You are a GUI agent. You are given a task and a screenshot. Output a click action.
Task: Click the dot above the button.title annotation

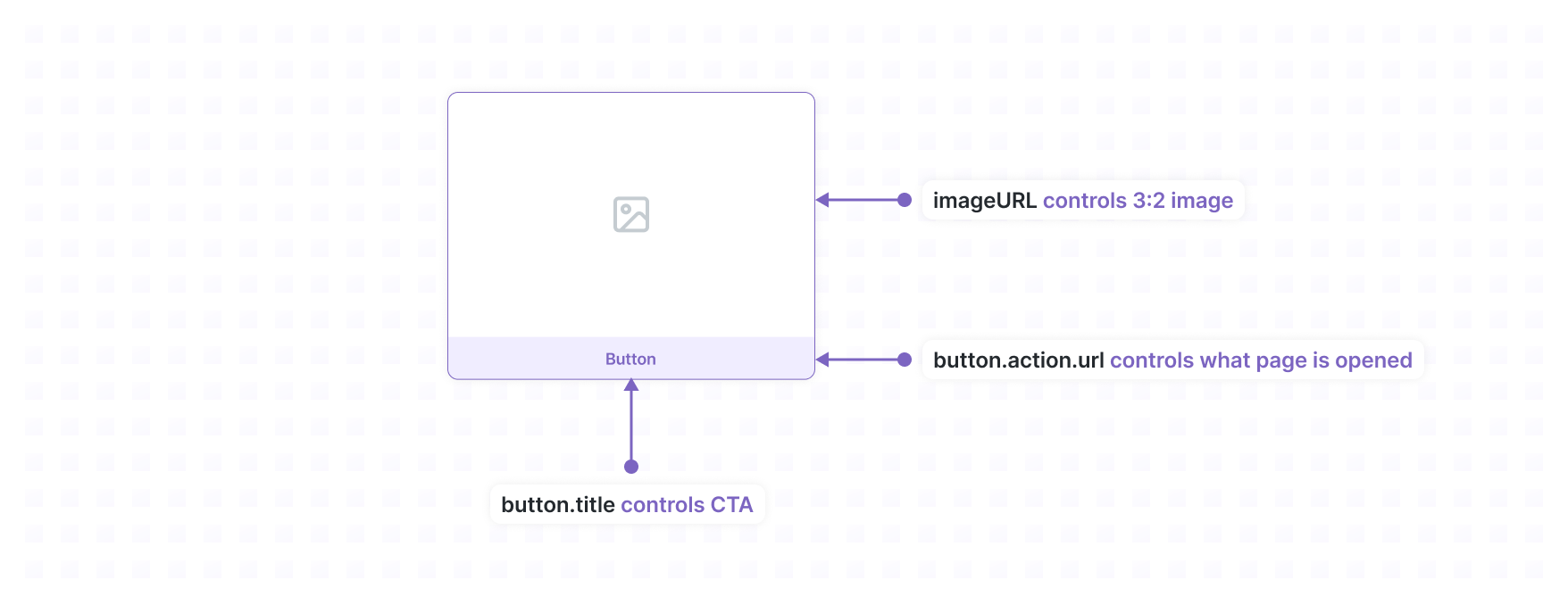coord(631,466)
